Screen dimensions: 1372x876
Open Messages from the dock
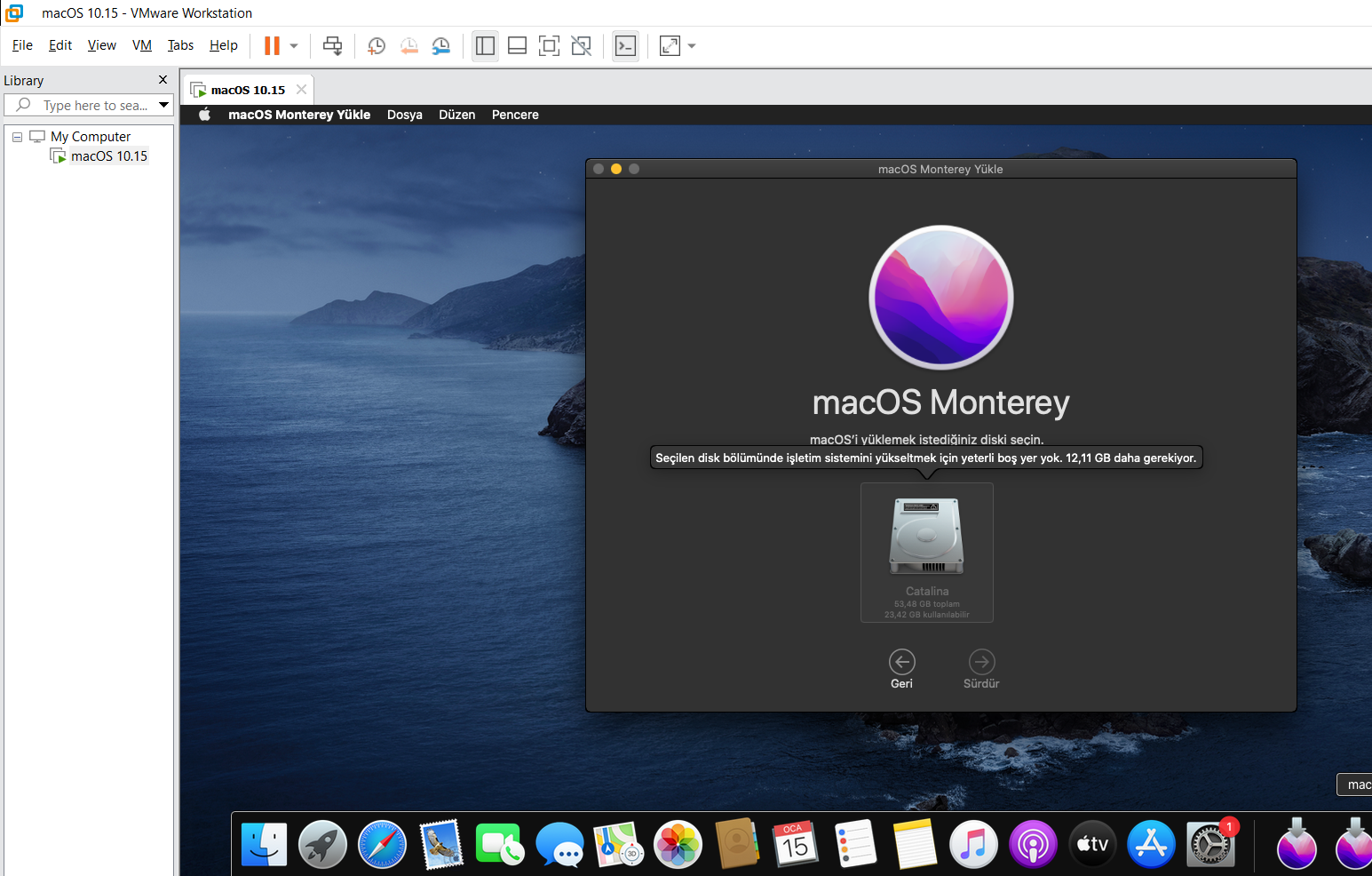point(559,844)
